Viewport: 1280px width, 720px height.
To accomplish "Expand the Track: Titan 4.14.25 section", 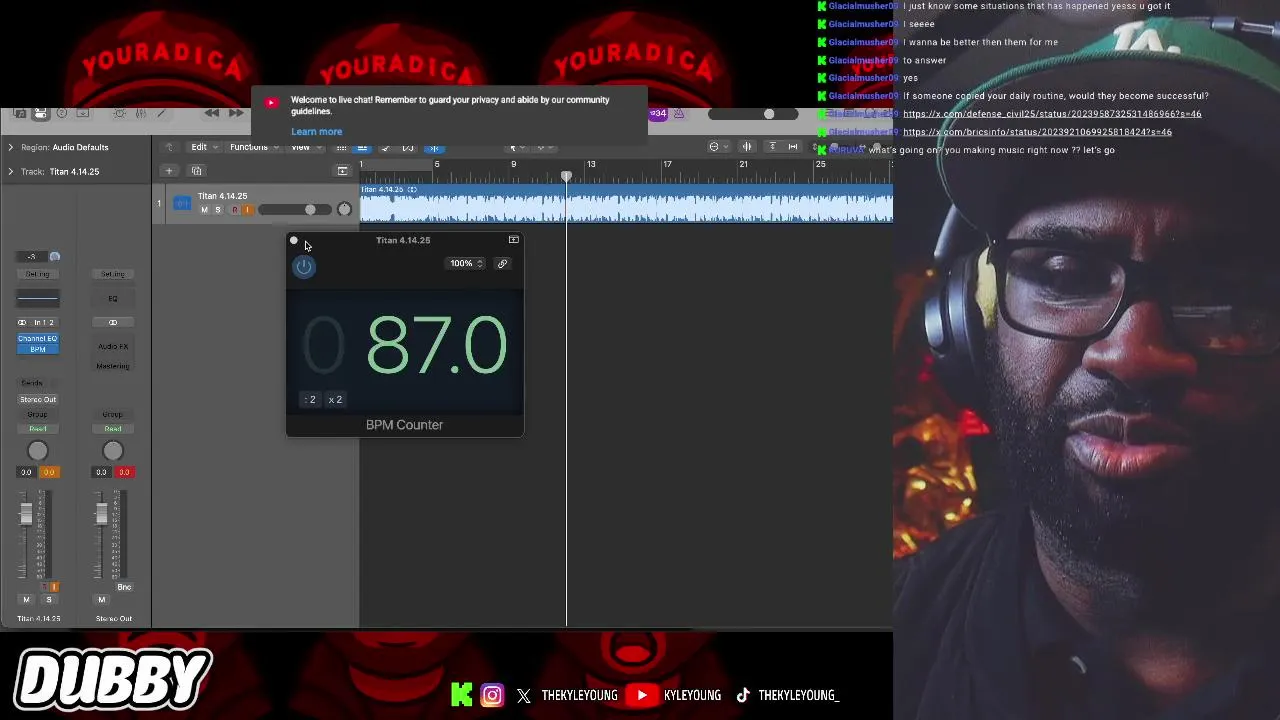I will (11, 171).
